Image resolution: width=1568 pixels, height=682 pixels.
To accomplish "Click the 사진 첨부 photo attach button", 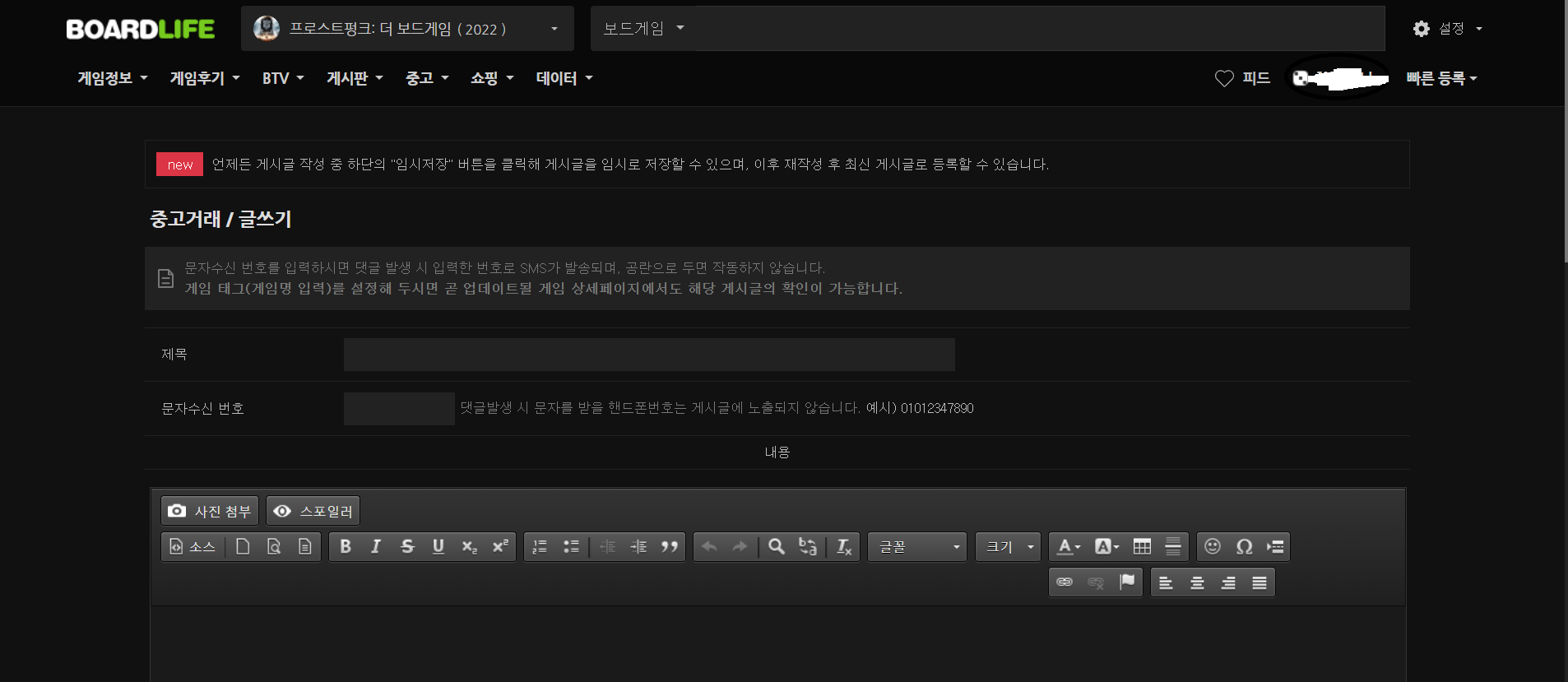I will click(x=210, y=511).
